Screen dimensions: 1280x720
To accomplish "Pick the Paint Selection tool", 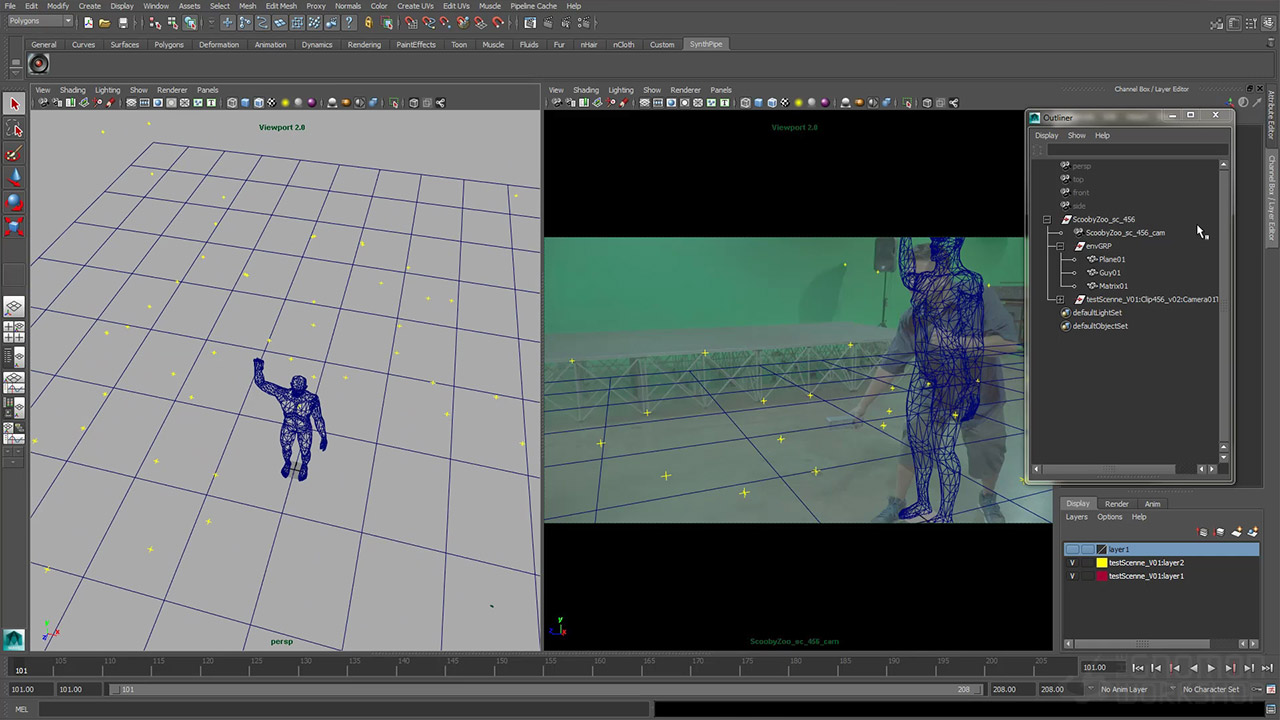I will [14, 154].
